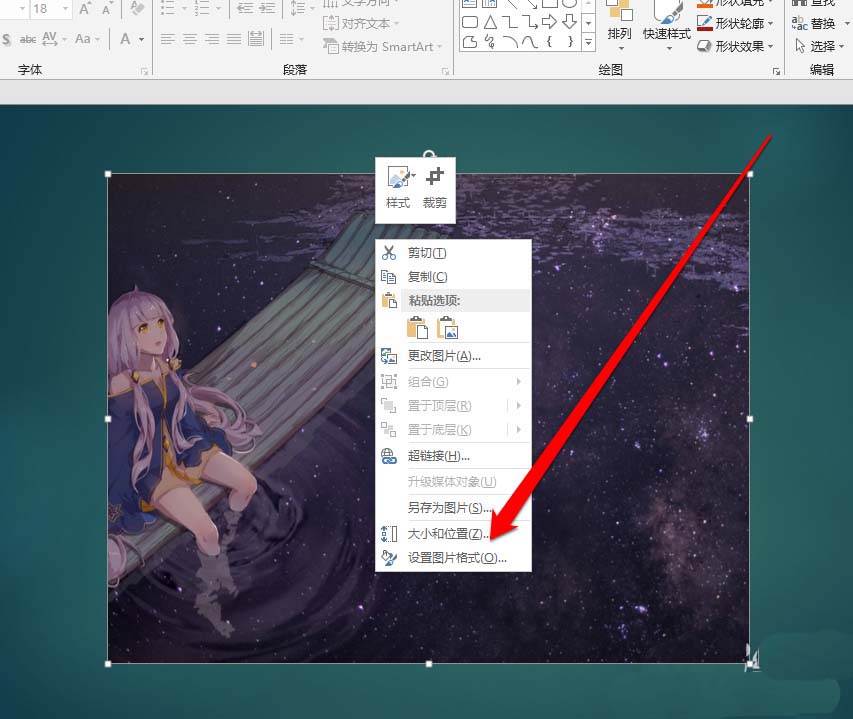This screenshot has width=853, height=719.
Task: Click 转换为 SmartArt button
Action: click(x=383, y=46)
